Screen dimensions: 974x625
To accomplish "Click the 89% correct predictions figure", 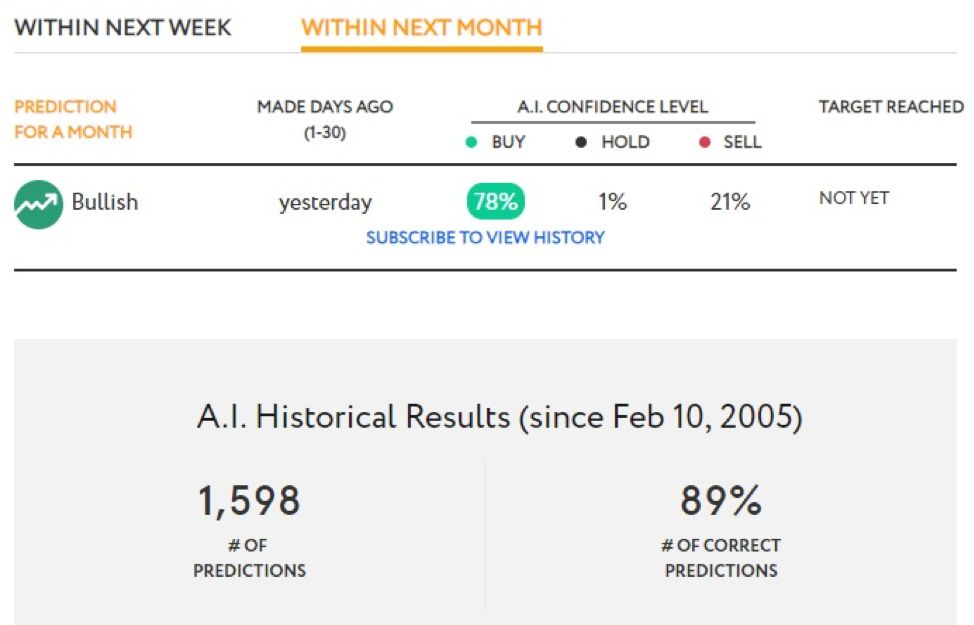I will tap(721, 501).
